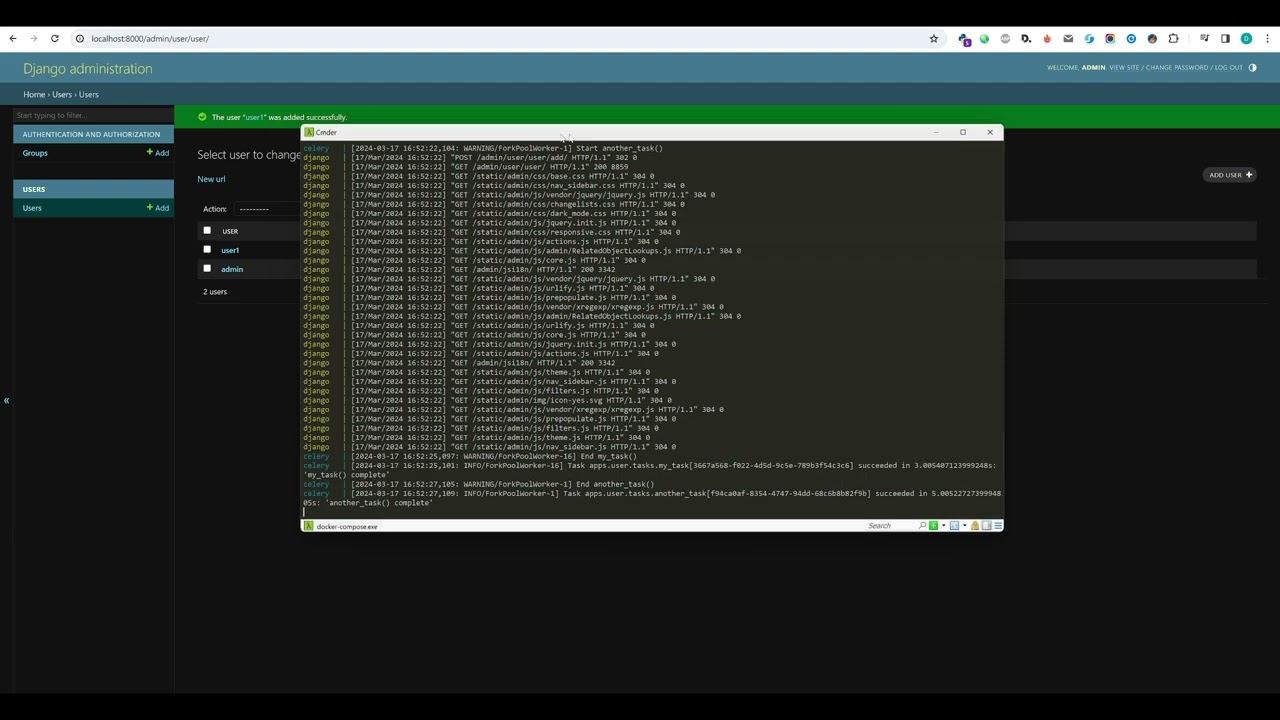The width and height of the screenshot is (1280, 720).
Task: Click the user1 link in success message
Action: click(255, 117)
